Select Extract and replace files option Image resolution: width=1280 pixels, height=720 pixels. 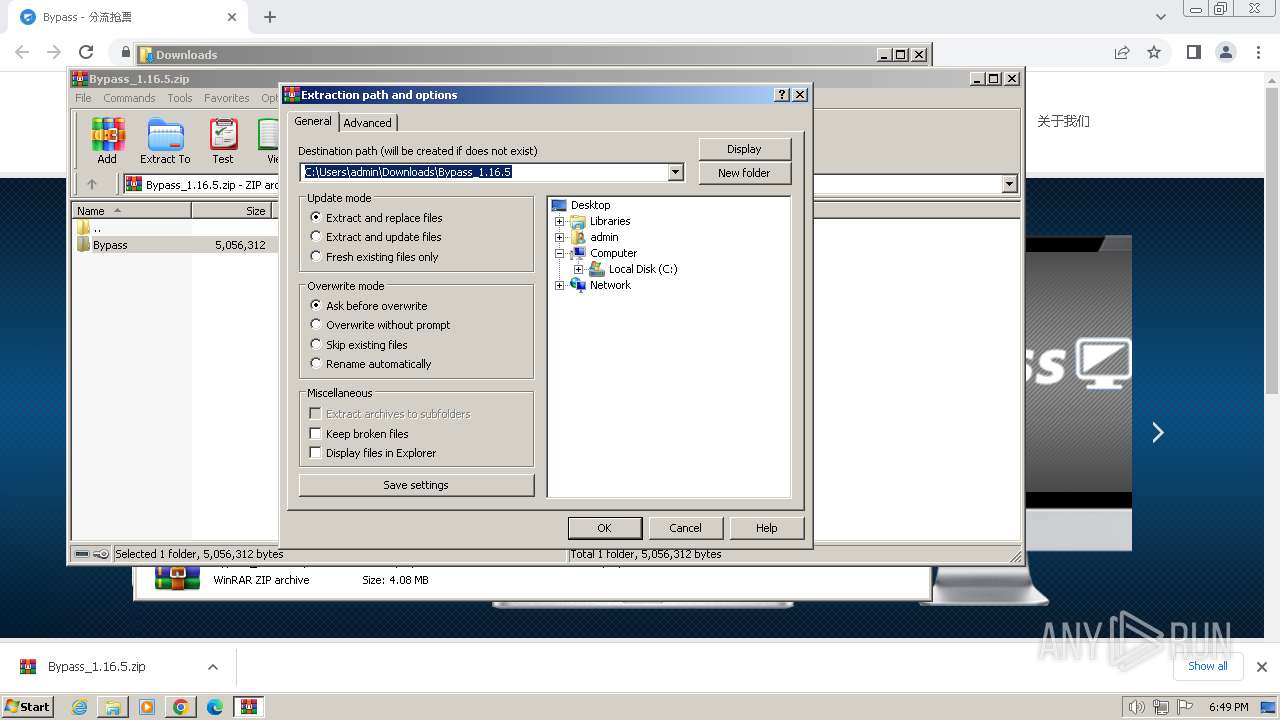tap(376, 218)
